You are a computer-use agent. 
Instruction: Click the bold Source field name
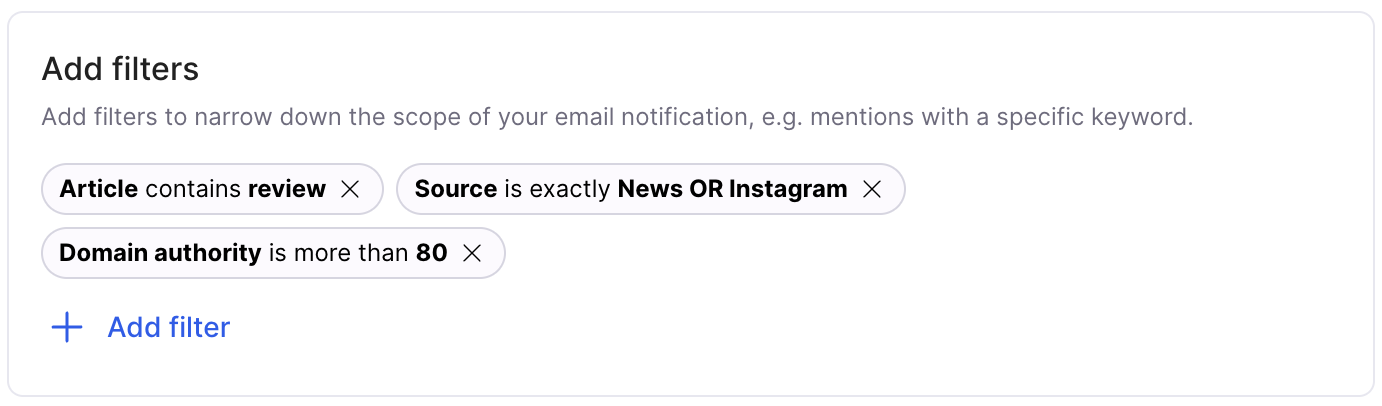pos(455,189)
